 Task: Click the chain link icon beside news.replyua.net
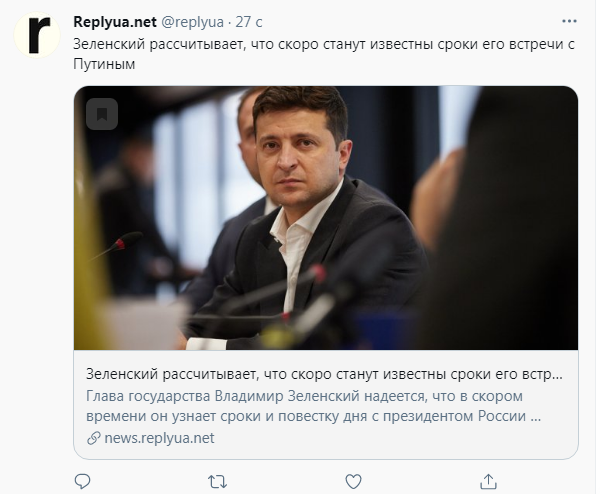click(x=94, y=438)
